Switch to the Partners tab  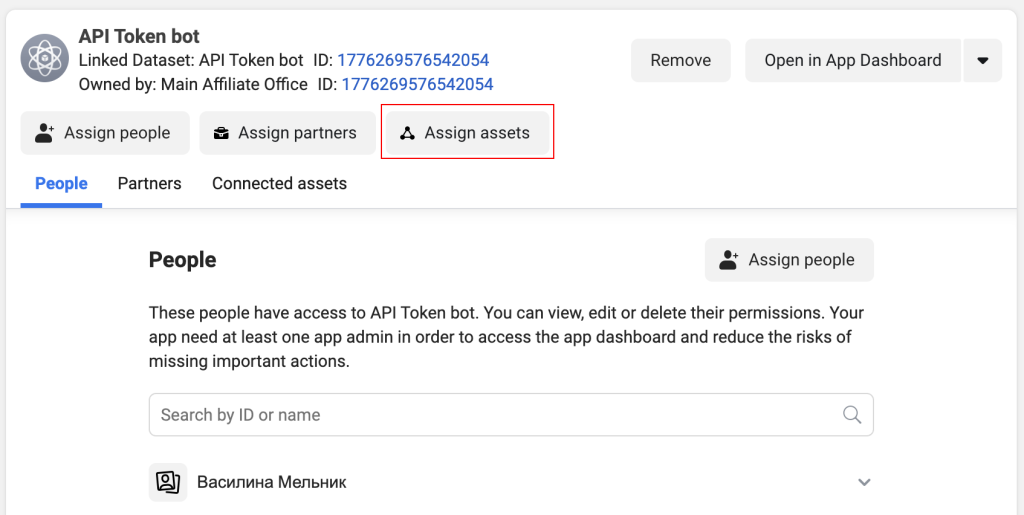point(150,183)
